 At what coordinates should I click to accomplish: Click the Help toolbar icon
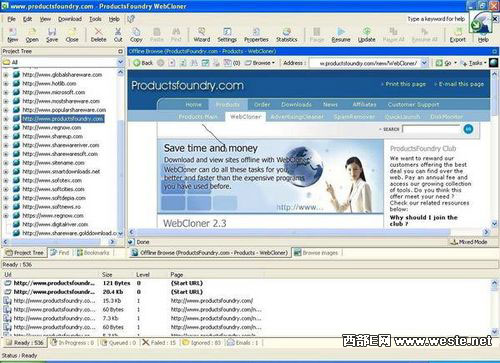483,37
